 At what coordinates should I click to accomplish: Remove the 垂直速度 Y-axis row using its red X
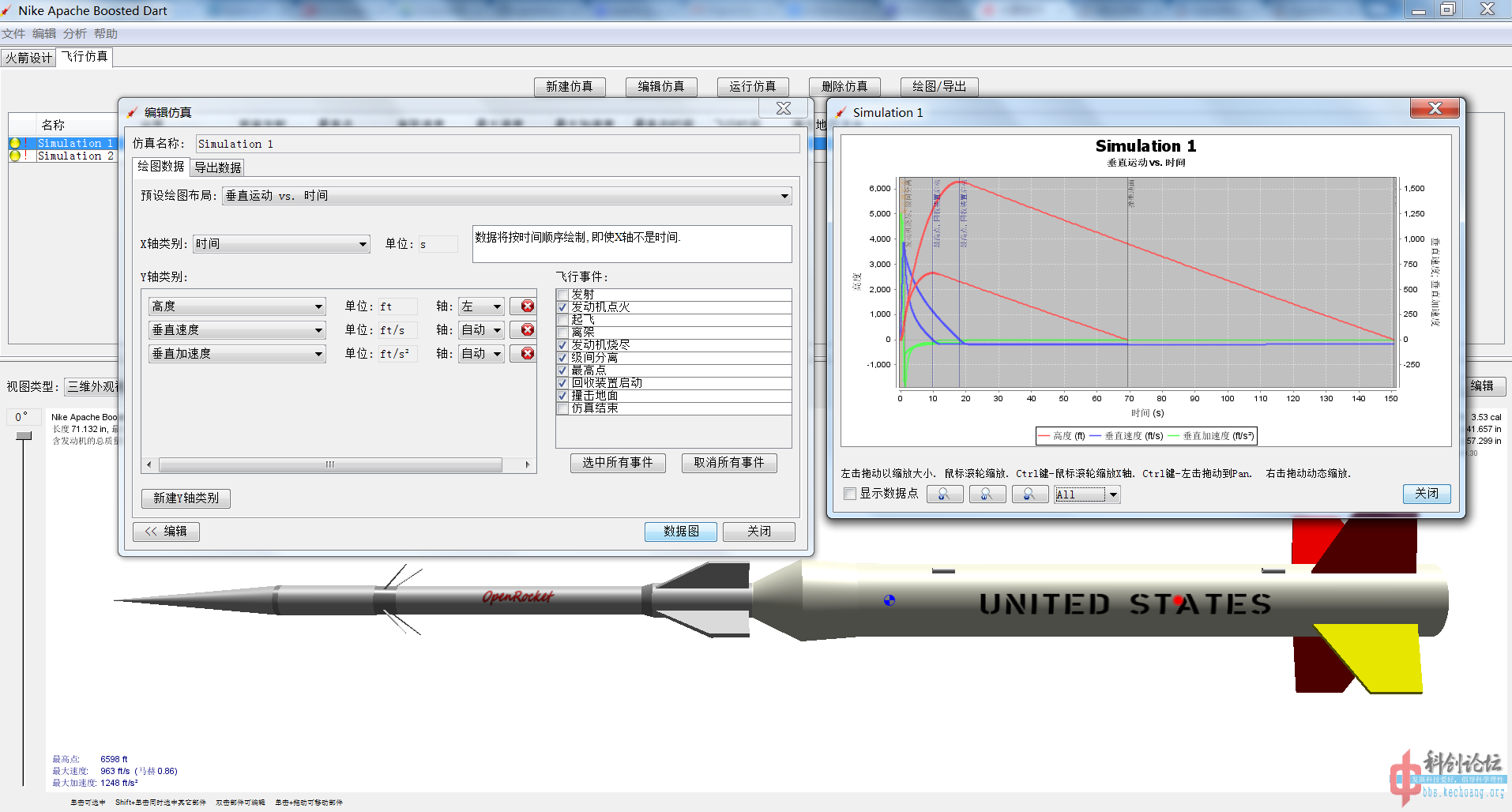coord(527,330)
